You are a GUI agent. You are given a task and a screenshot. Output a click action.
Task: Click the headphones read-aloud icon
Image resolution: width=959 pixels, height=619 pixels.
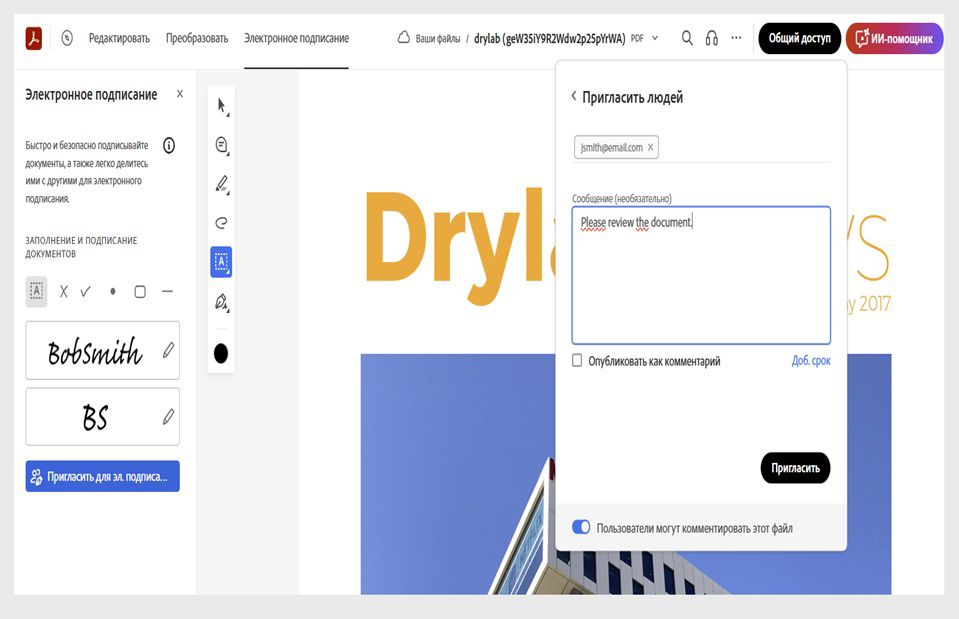(712, 38)
